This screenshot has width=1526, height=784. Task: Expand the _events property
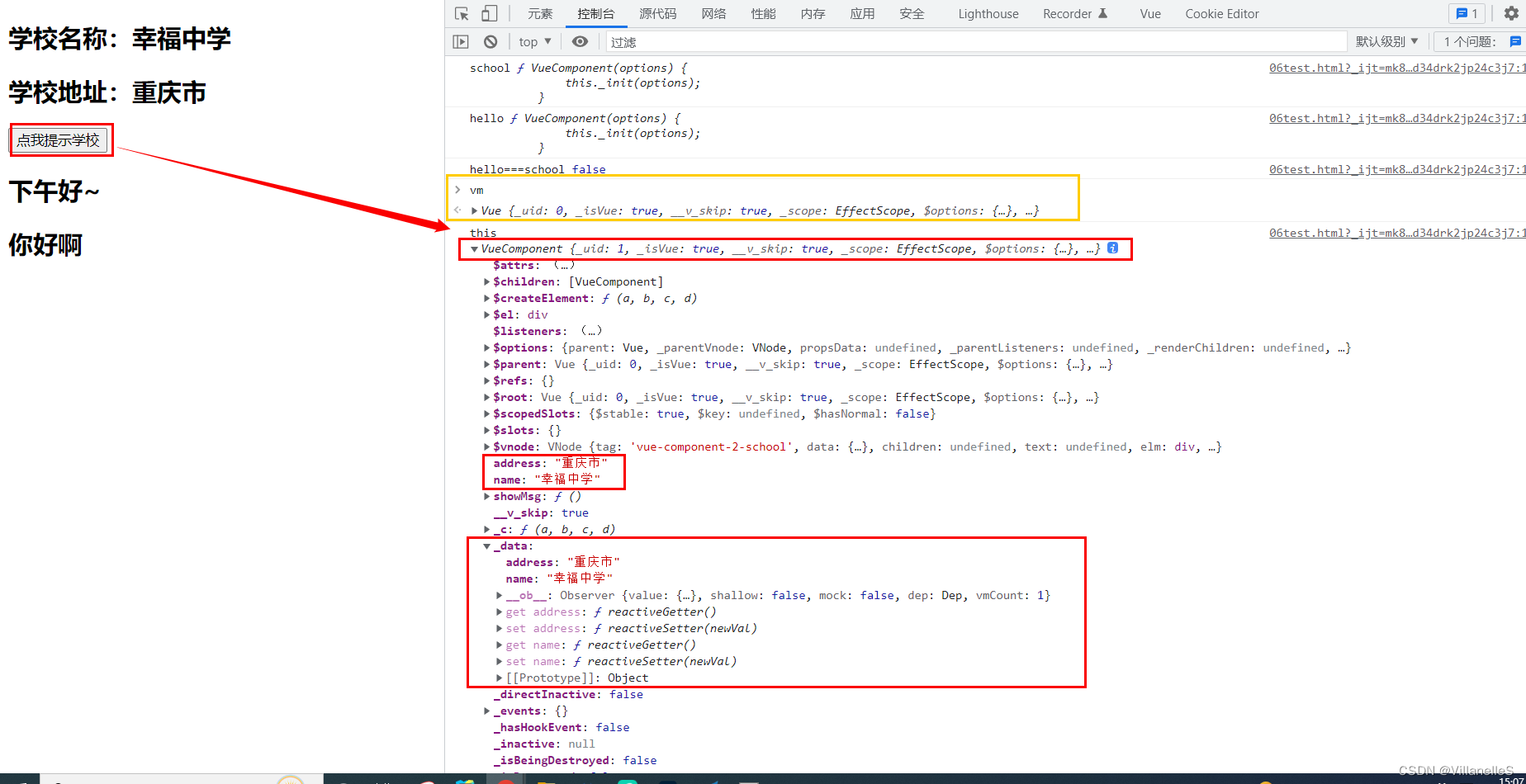487,711
